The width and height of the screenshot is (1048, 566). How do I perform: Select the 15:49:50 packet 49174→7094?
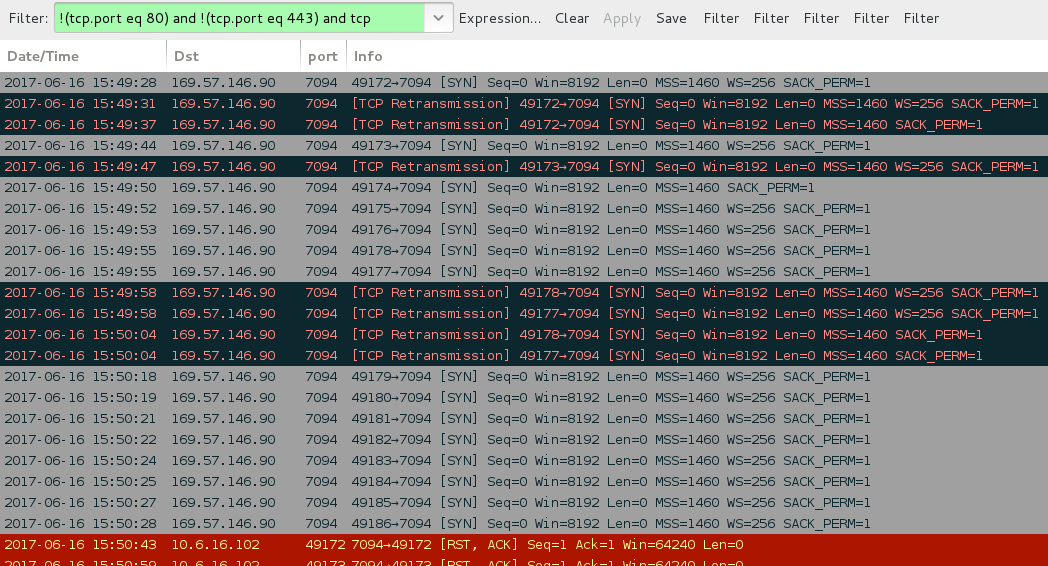(x=524, y=188)
